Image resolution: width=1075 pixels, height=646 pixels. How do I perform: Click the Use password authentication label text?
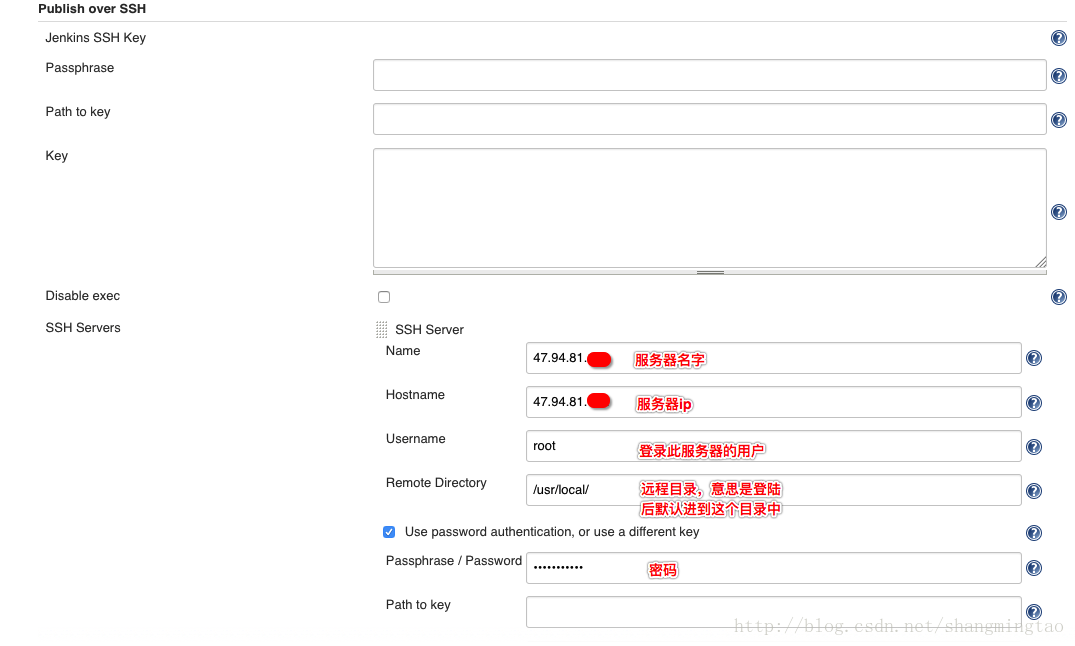pyautogui.click(x=552, y=532)
